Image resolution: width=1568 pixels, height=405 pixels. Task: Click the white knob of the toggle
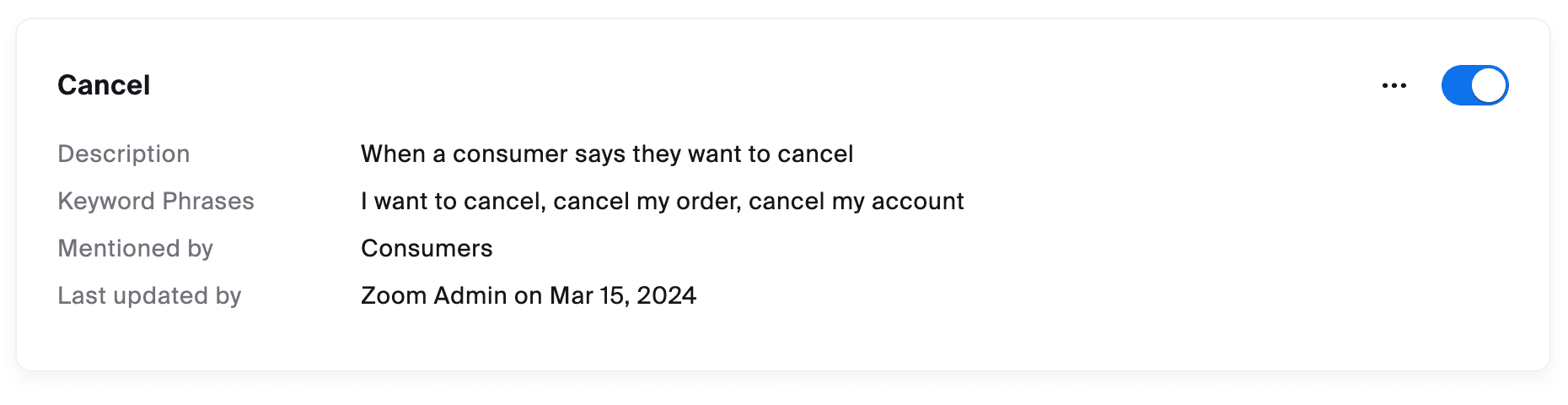[1490, 85]
